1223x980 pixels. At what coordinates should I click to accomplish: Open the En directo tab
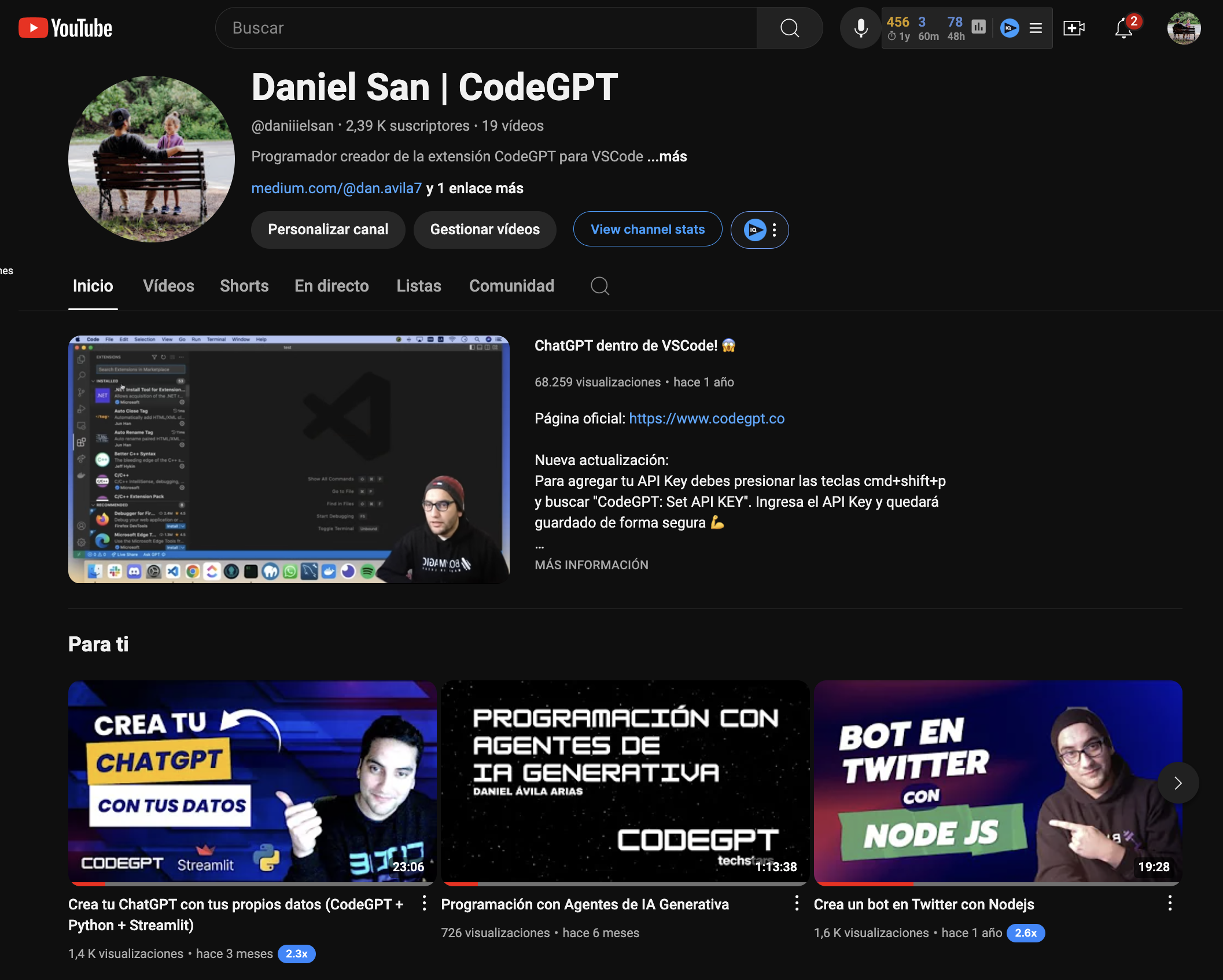pyautogui.click(x=331, y=286)
